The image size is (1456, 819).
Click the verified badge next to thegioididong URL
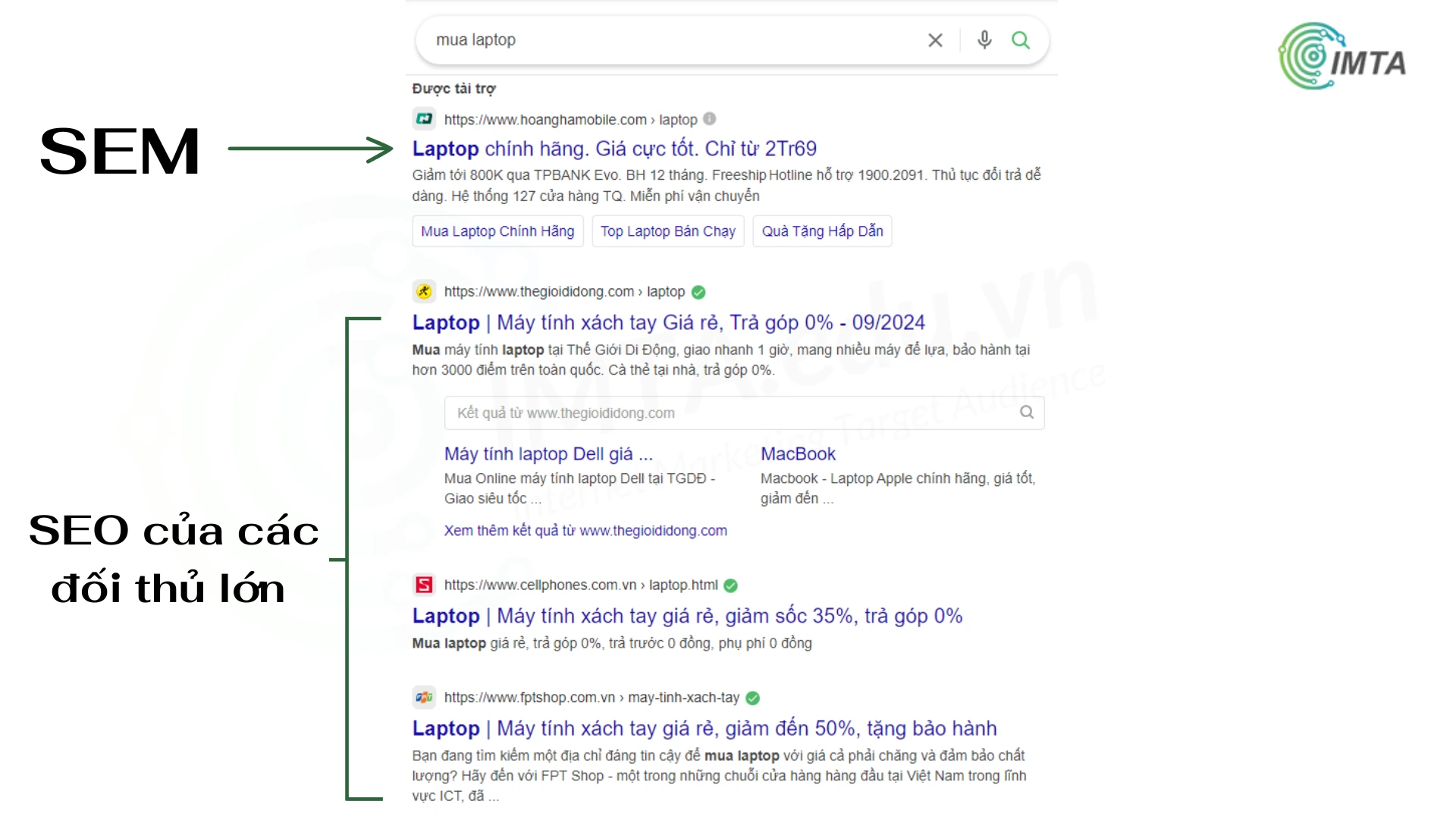pos(698,292)
